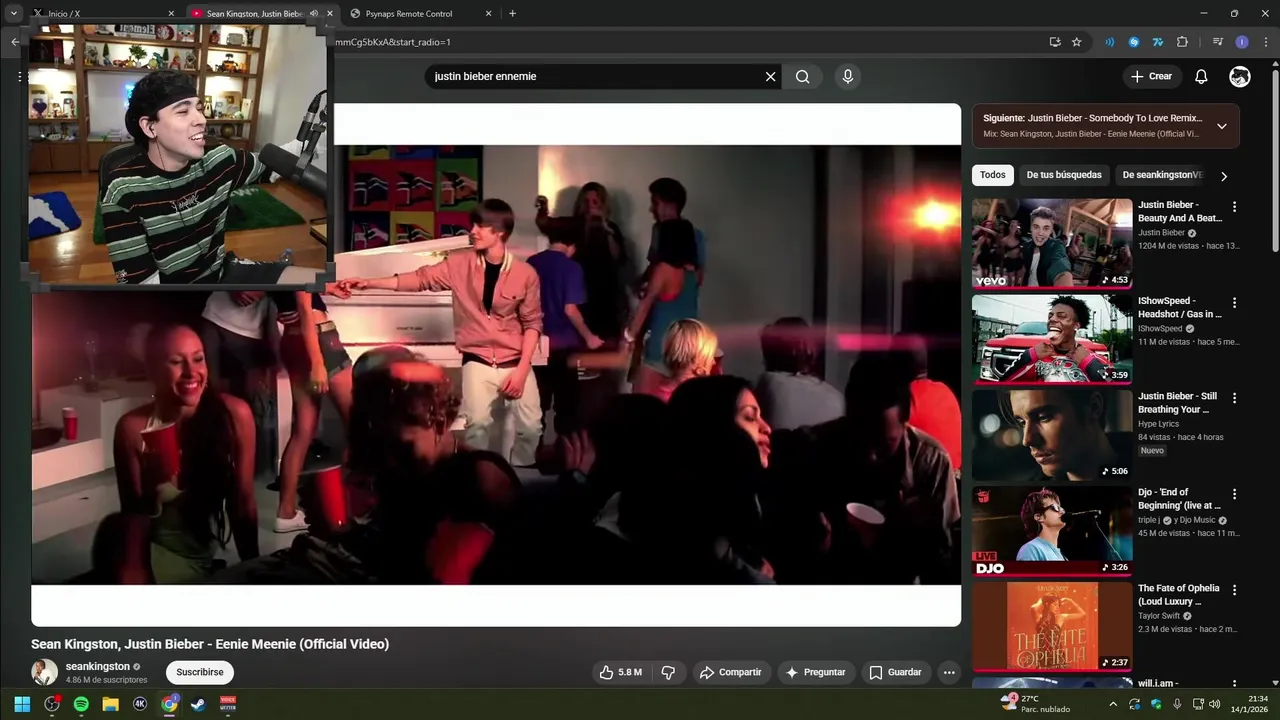Open Djo End of Beginning thumbnail
The image size is (1280, 720).
click(x=1052, y=531)
